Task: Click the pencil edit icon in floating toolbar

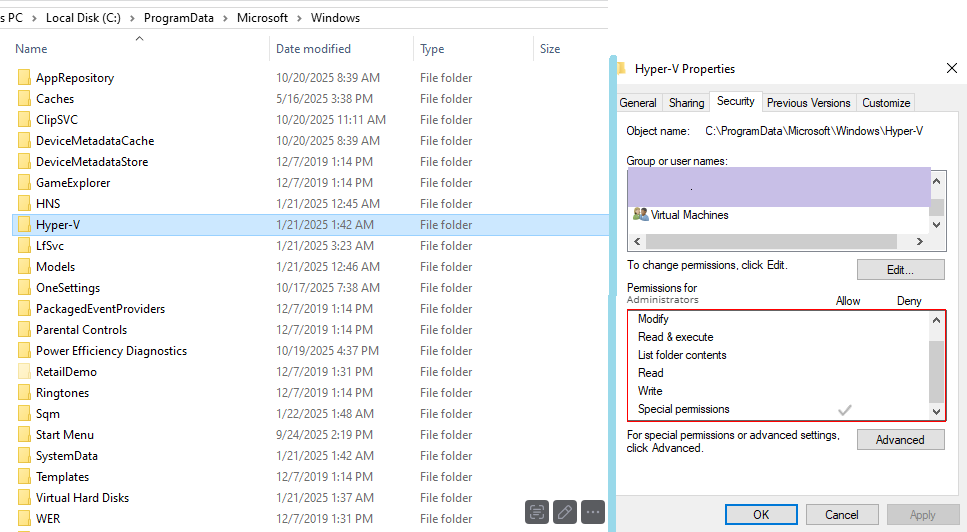Action: pyautogui.click(x=565, y=512)
